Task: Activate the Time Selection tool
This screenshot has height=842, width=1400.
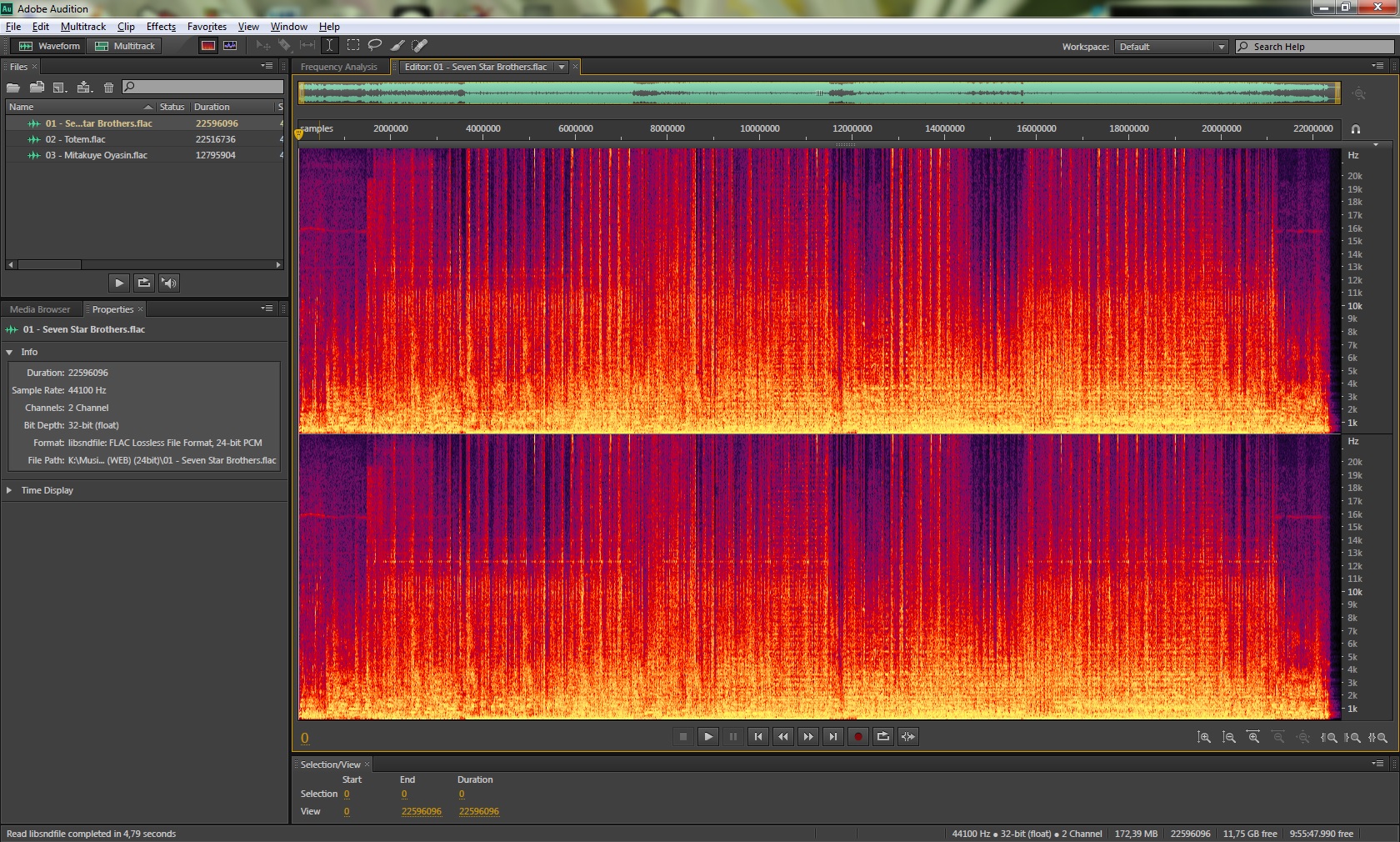Action: [x=330, y=46]
